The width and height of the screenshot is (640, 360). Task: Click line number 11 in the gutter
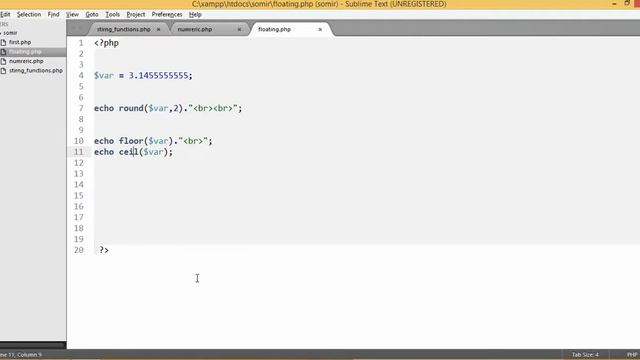pos(78,152)
